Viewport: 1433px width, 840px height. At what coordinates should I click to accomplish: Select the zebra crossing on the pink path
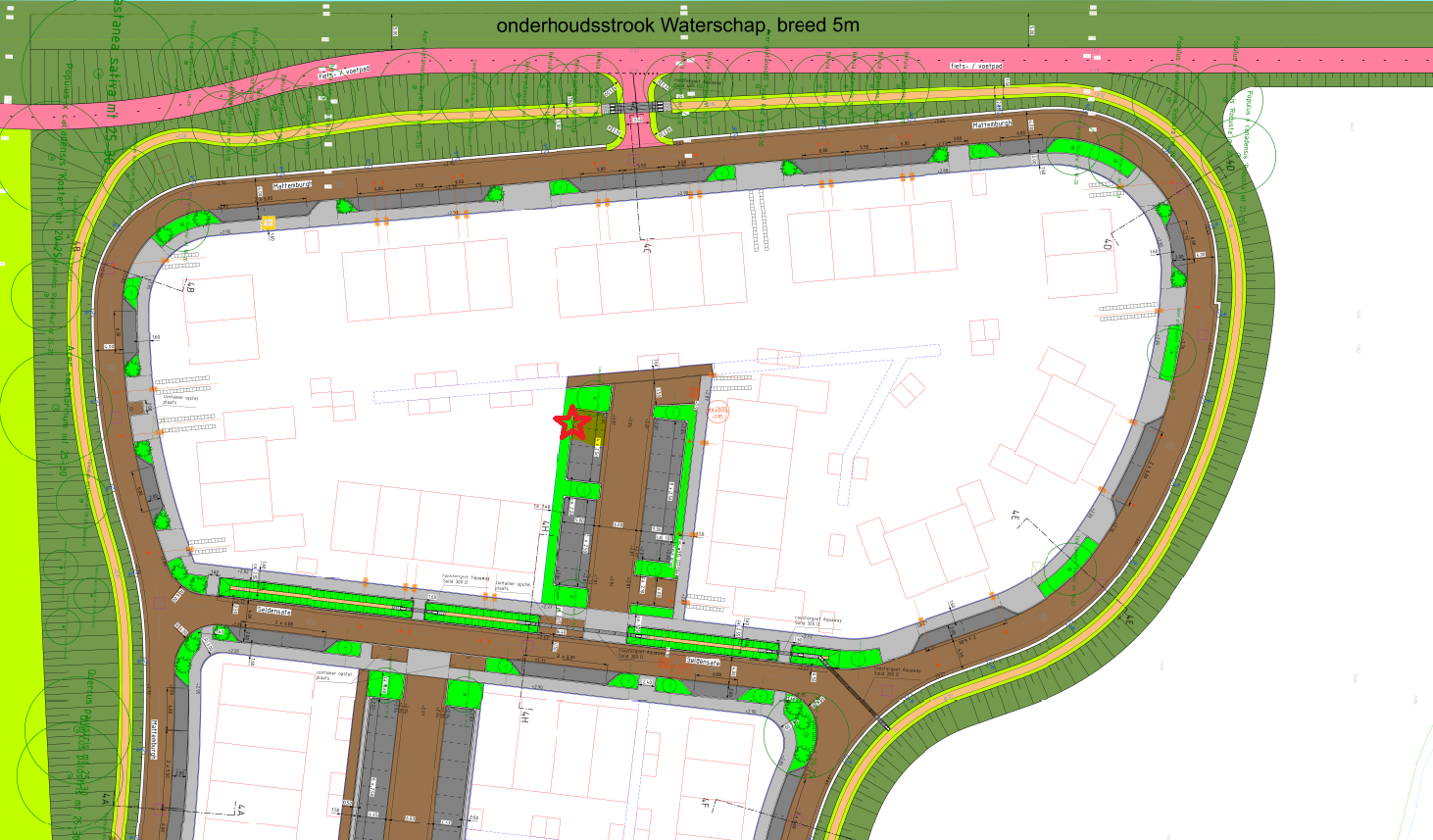637,107
